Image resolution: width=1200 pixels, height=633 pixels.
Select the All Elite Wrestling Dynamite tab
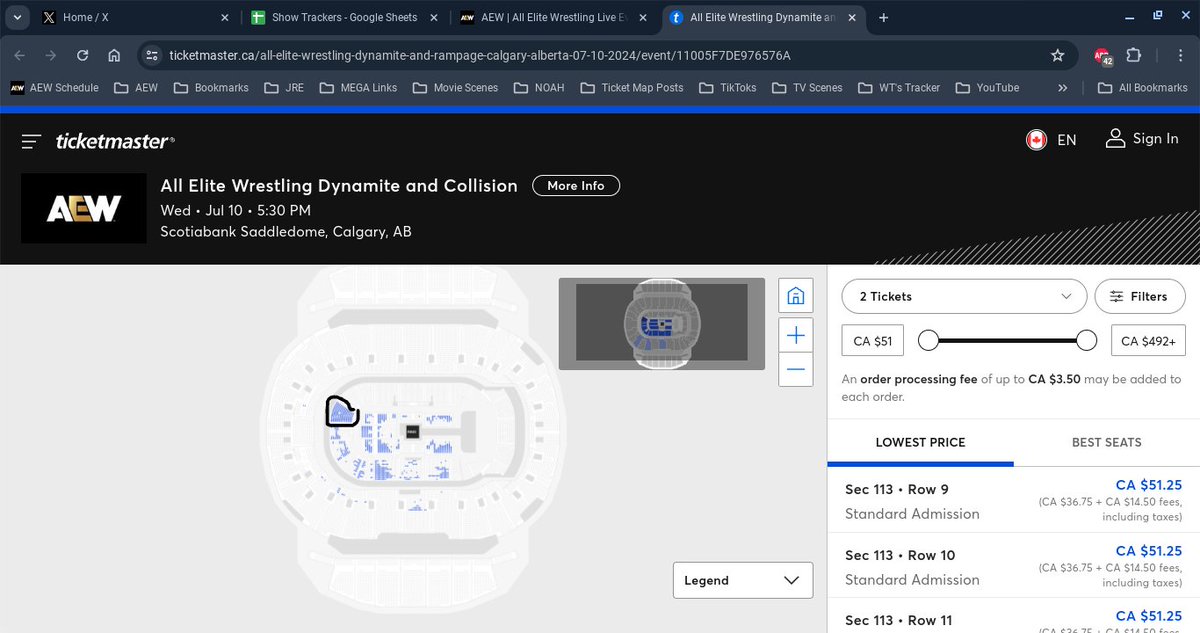click(762, 17)
